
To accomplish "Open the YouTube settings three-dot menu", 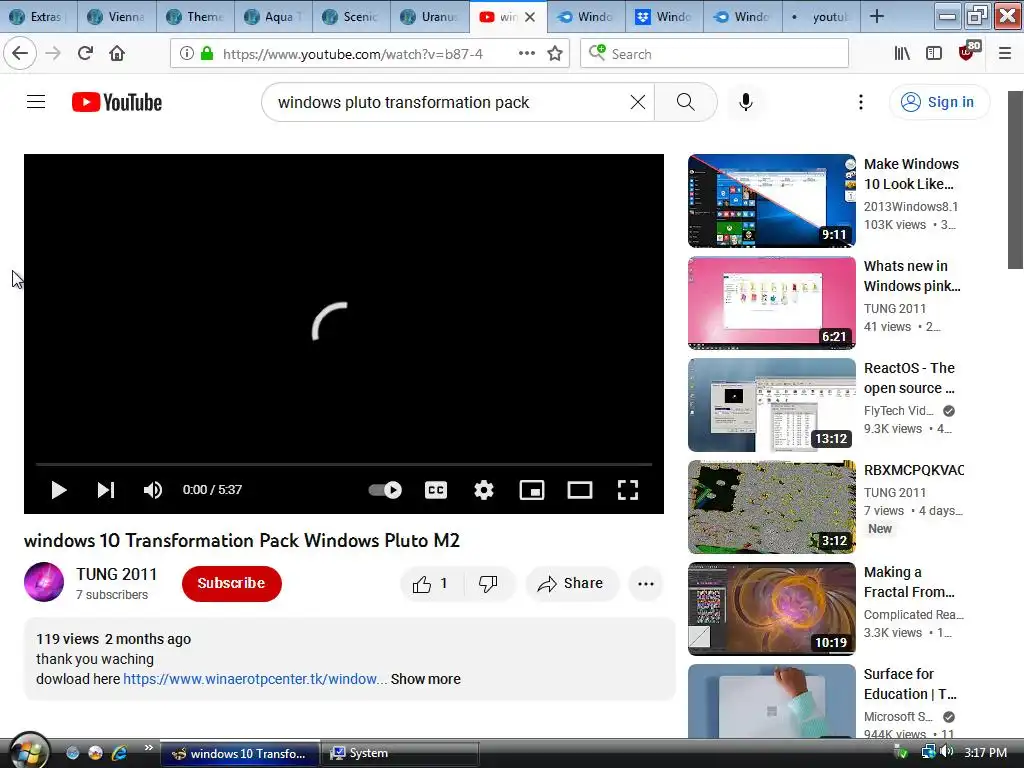I will click(x=861, y=102).
